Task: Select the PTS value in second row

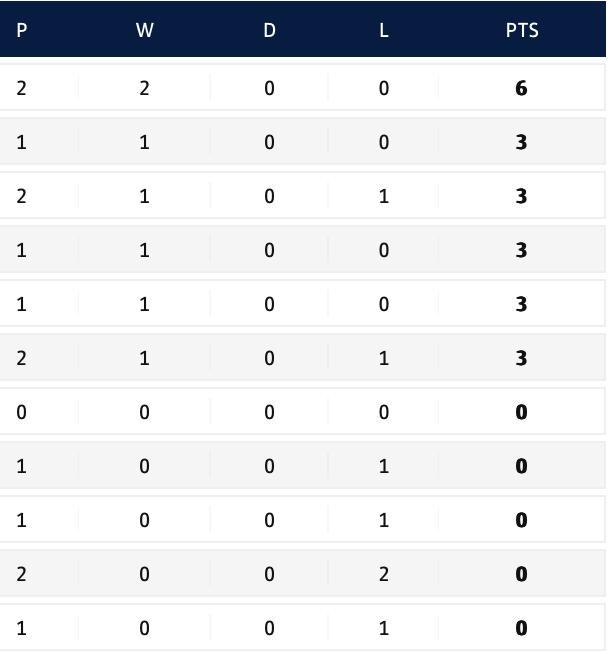Action: click(x=521, y=142)
